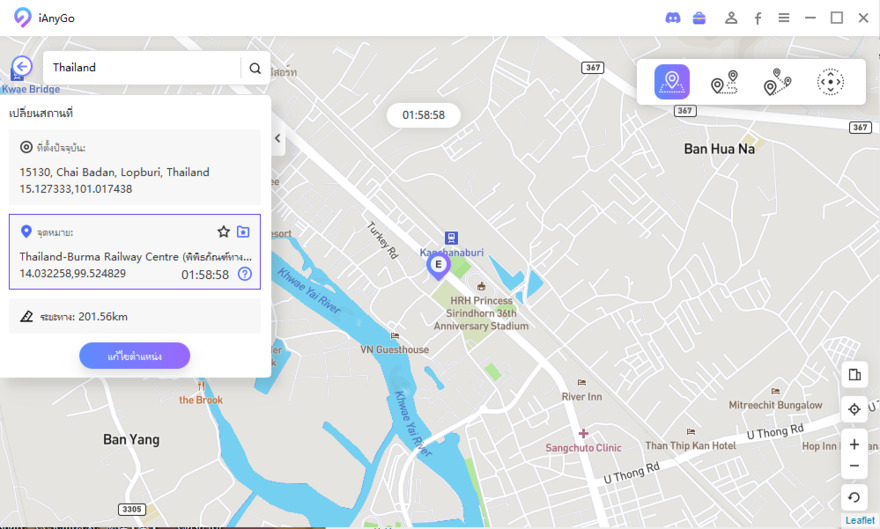Click the River Inn map label
Viewport: 880px width, 529px height.
pyautogui.click(x=582, y=397)
